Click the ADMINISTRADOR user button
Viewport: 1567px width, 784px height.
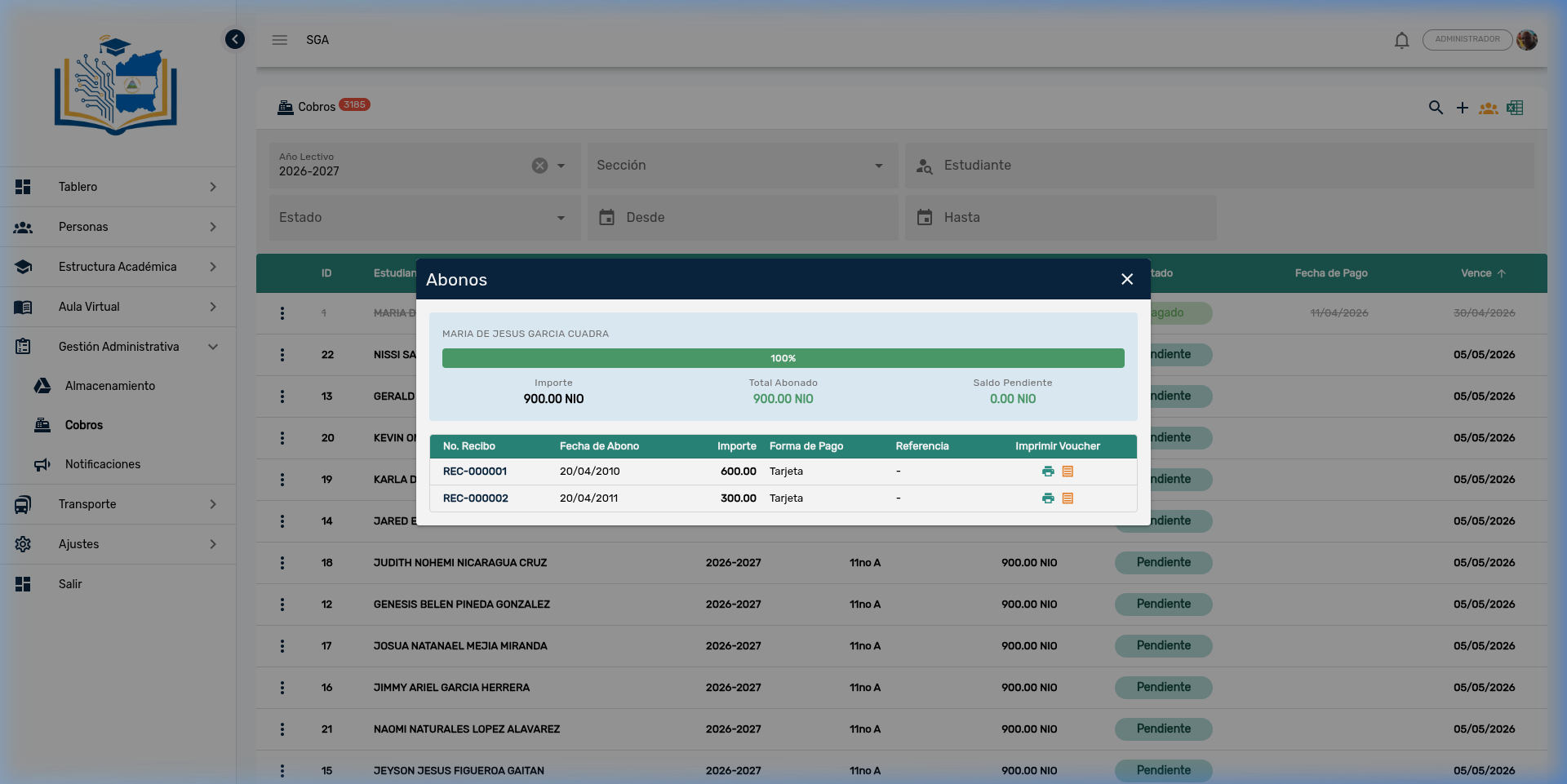pos(1467,39)
